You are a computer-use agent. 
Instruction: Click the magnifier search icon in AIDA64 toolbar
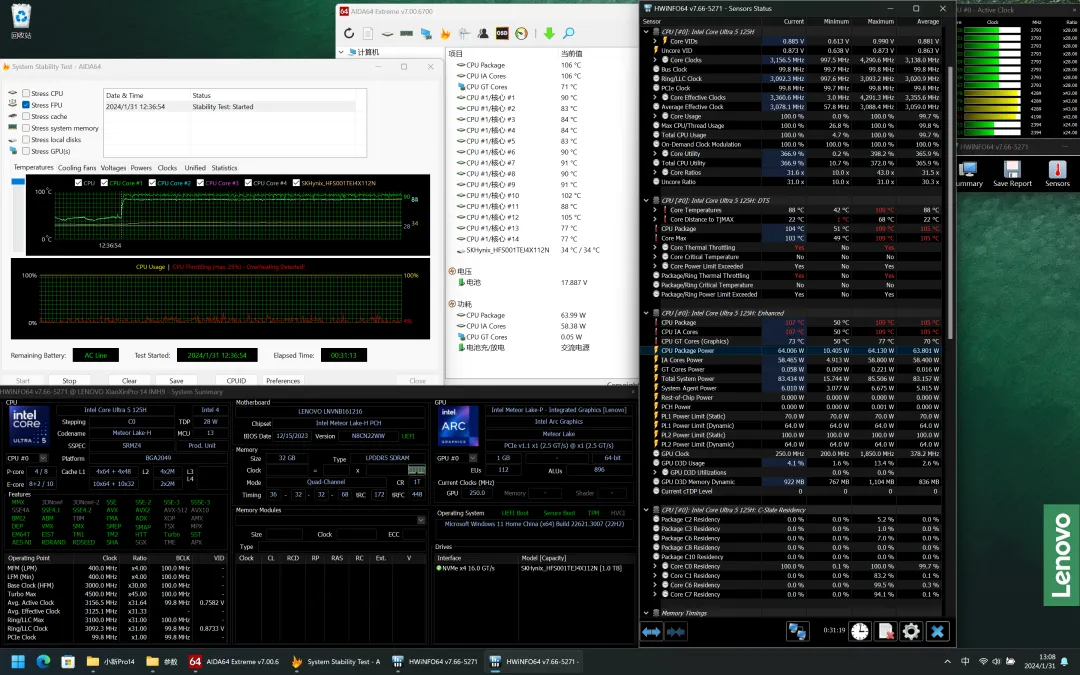click(x=568, y=33)
